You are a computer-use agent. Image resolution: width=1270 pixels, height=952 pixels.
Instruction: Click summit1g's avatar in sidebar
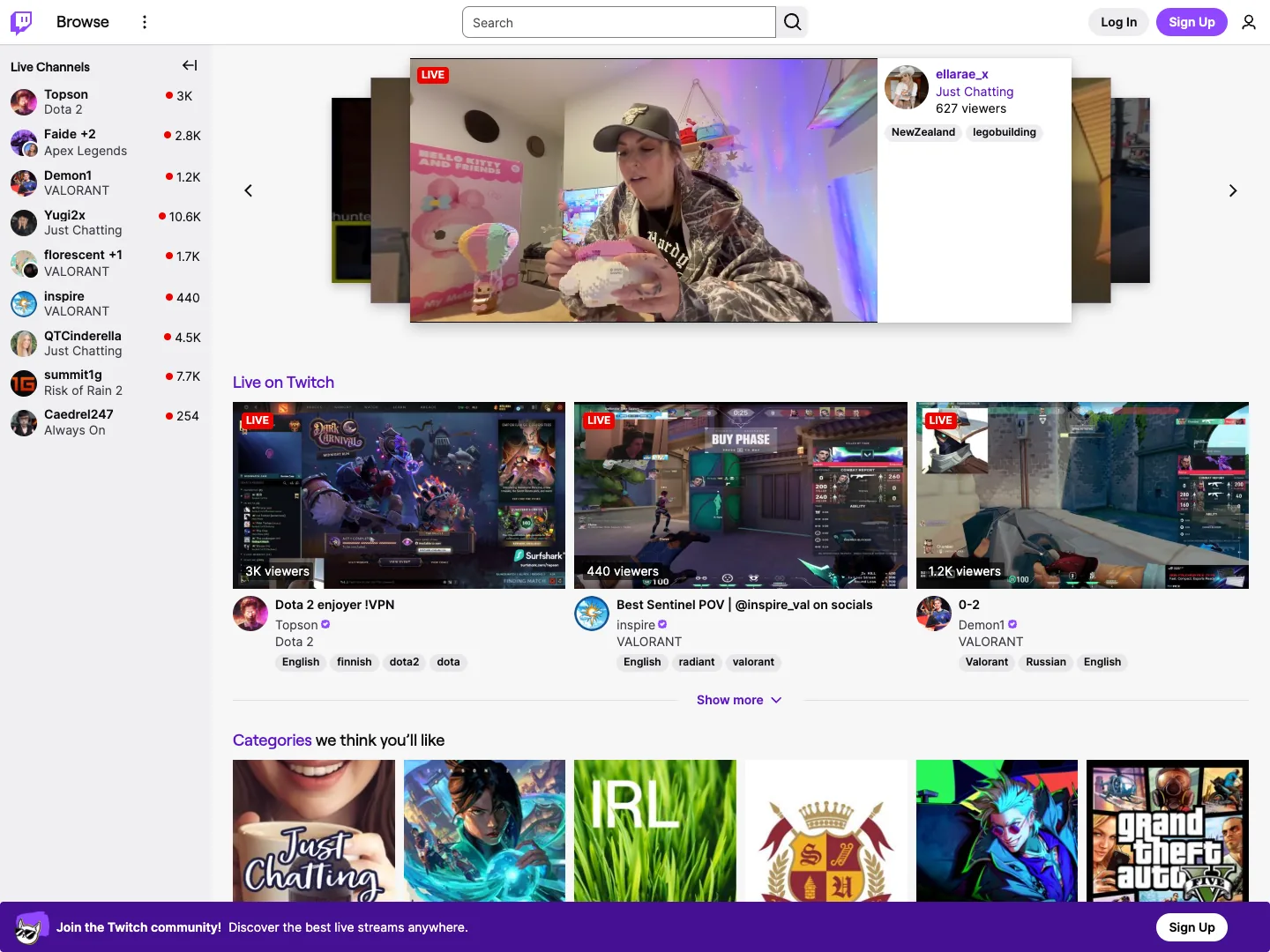(x=24, y=383)
